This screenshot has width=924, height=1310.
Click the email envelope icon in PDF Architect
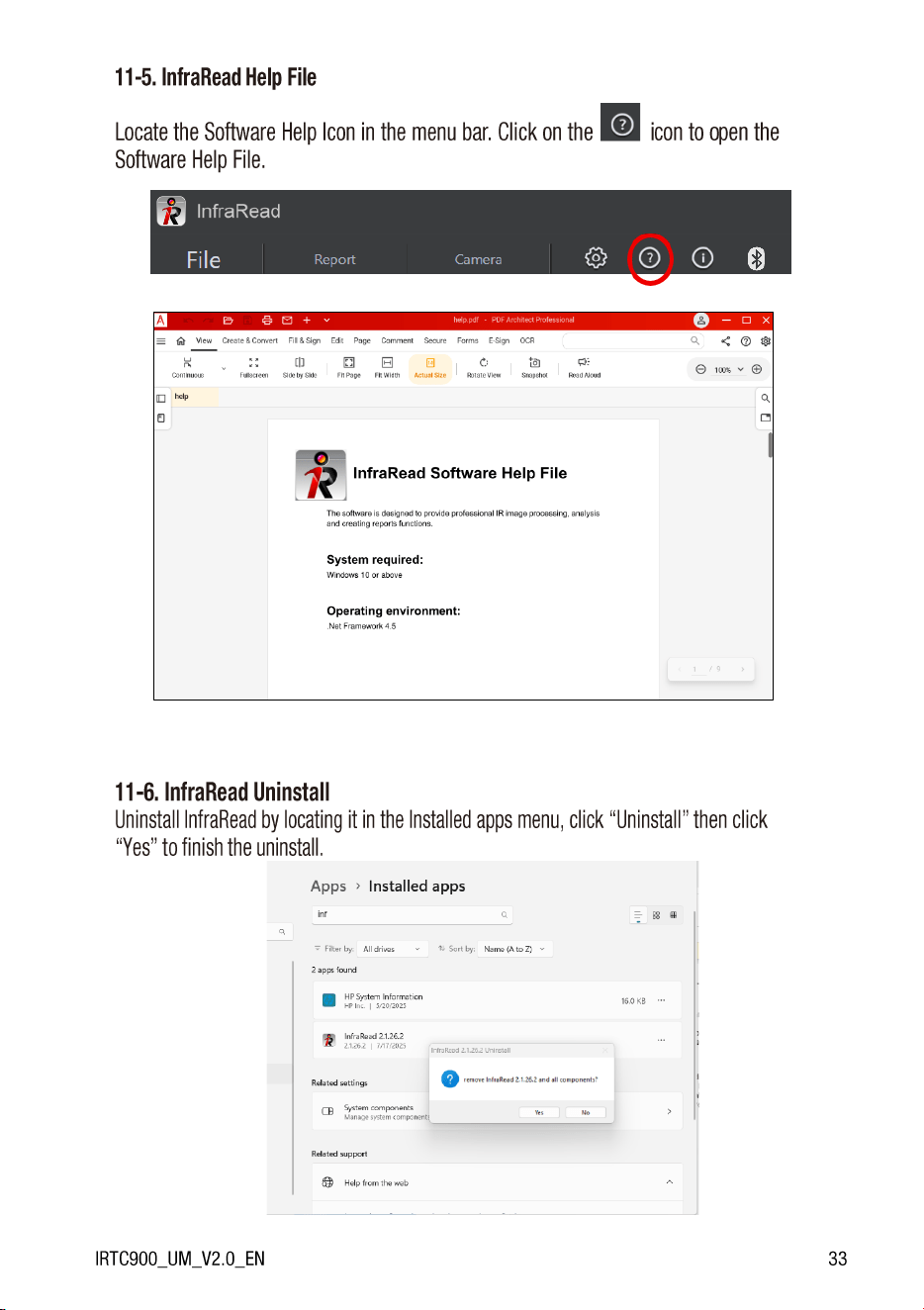287,320
